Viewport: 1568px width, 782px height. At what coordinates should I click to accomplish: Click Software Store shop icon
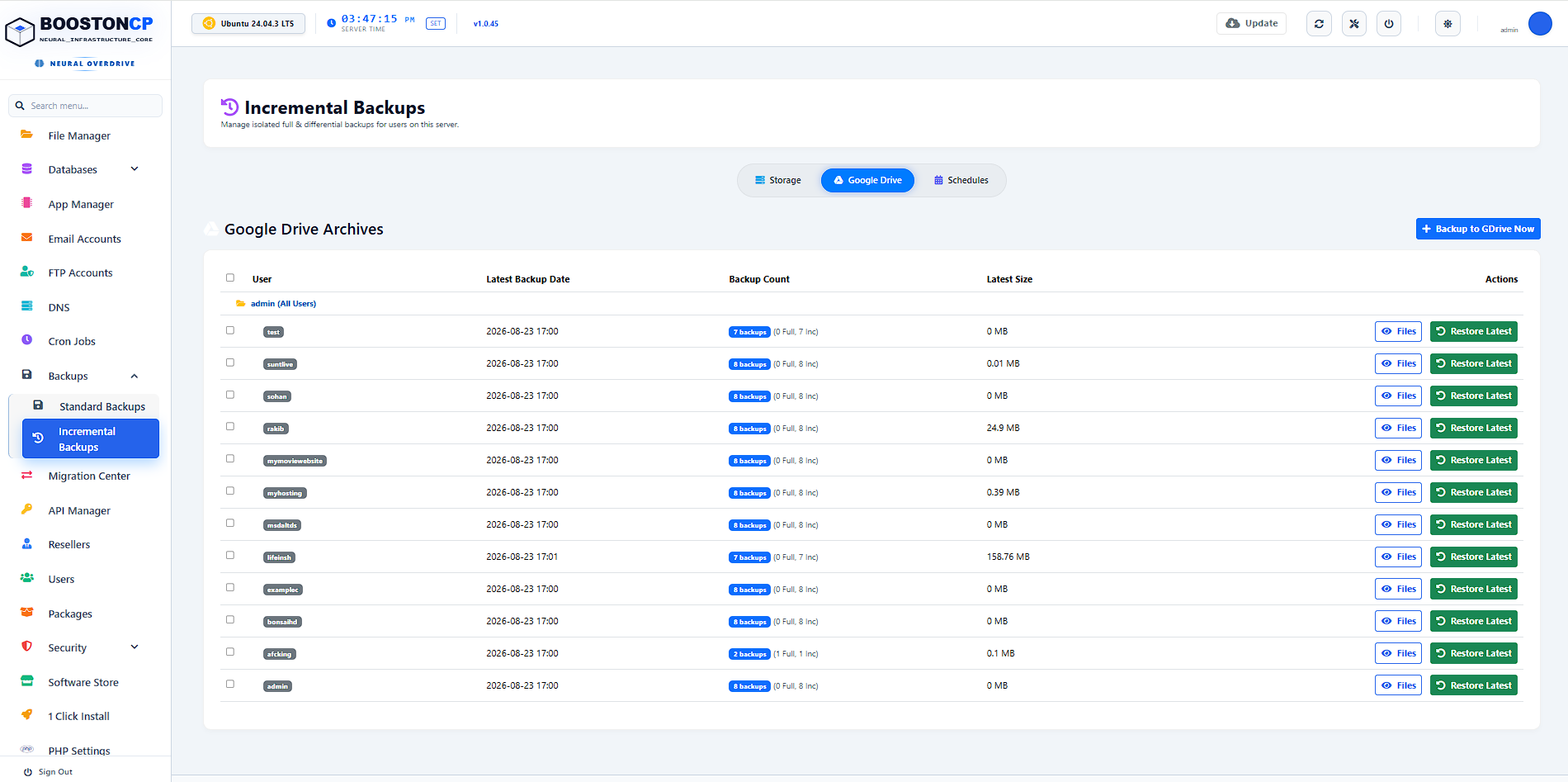tap(26, 681)
